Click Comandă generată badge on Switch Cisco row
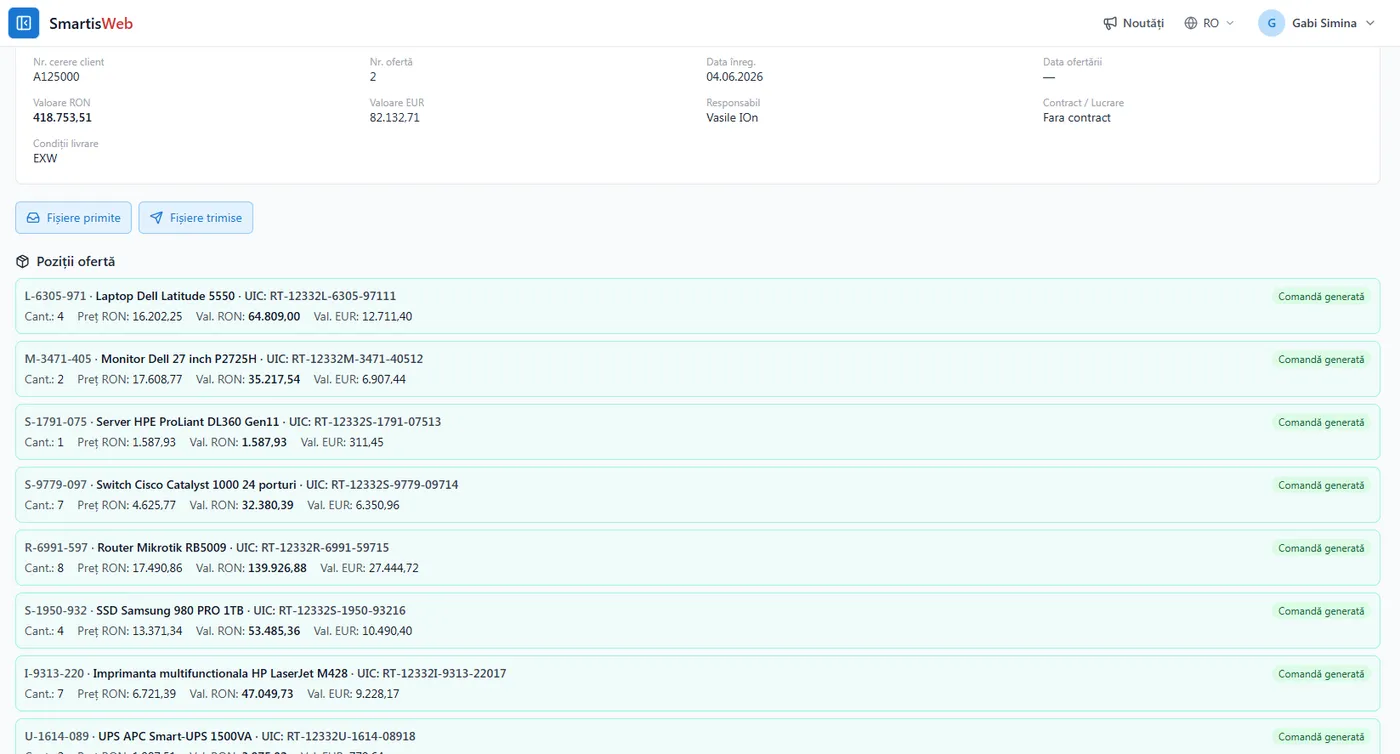This screenshot has height=754, width=1400. (x=1321, y=486)
